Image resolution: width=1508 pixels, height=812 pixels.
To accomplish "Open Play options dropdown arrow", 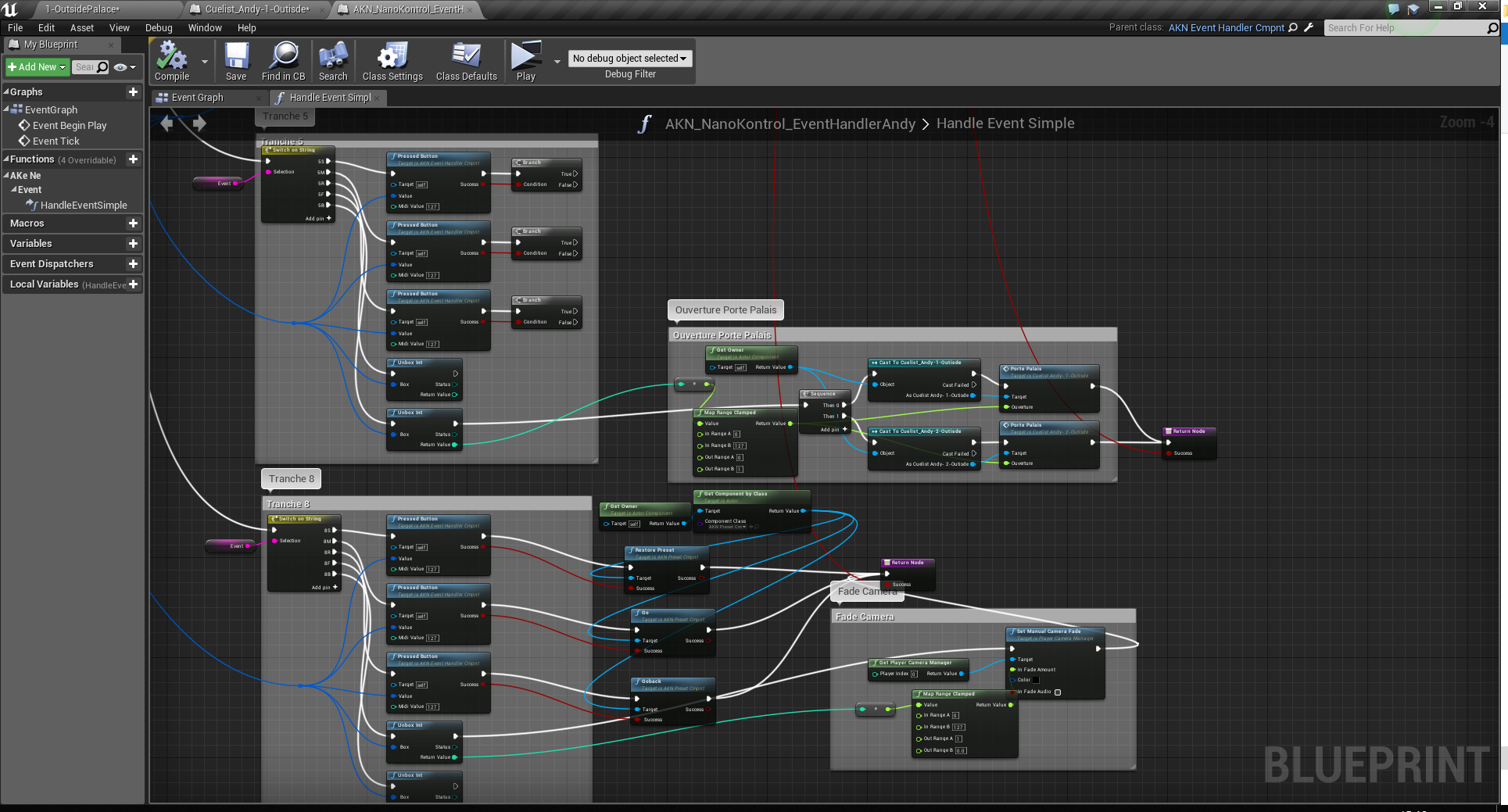I will pos(557,62).
